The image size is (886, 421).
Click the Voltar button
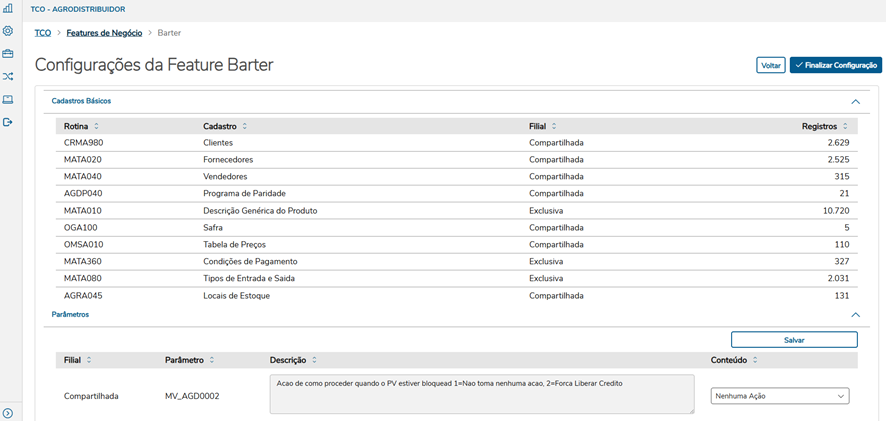(770, 65)
